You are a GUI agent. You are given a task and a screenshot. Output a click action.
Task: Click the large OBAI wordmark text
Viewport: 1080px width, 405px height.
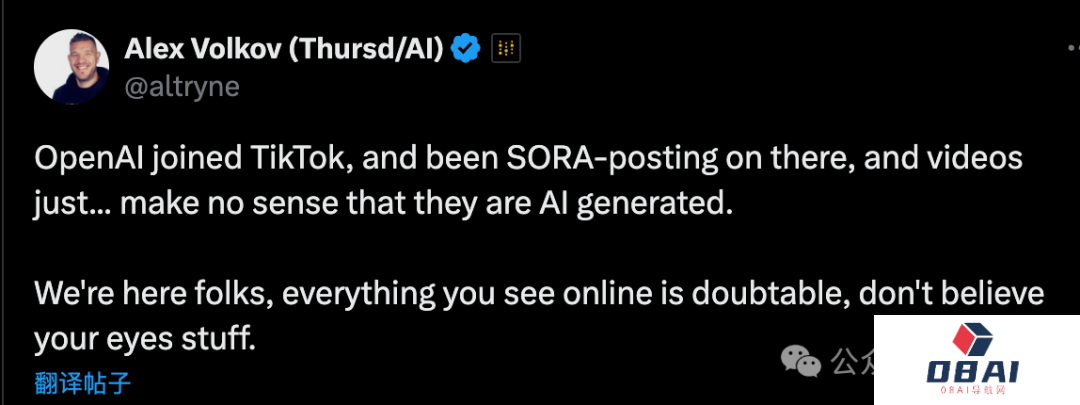pyautogui.click(x=972, y=371)
